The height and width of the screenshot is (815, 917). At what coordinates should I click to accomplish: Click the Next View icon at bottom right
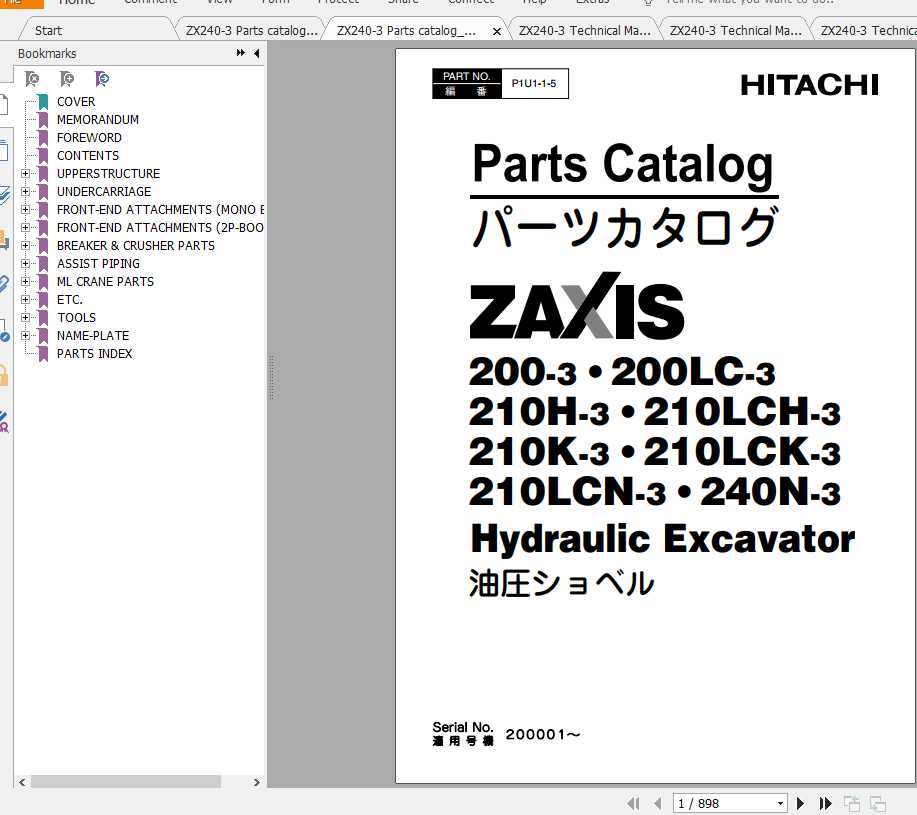tap(879, 803)
